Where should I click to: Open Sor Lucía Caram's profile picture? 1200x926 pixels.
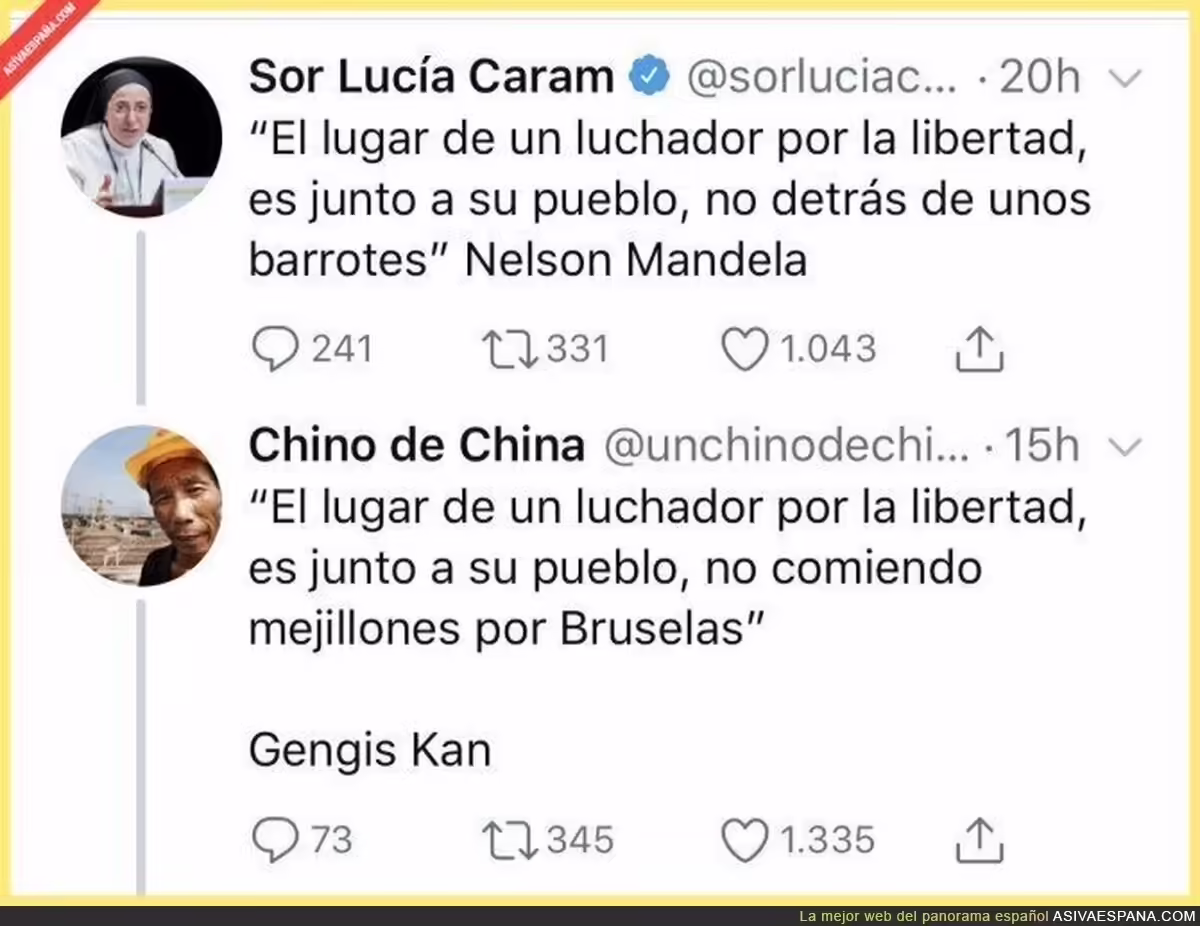(141, 137)
